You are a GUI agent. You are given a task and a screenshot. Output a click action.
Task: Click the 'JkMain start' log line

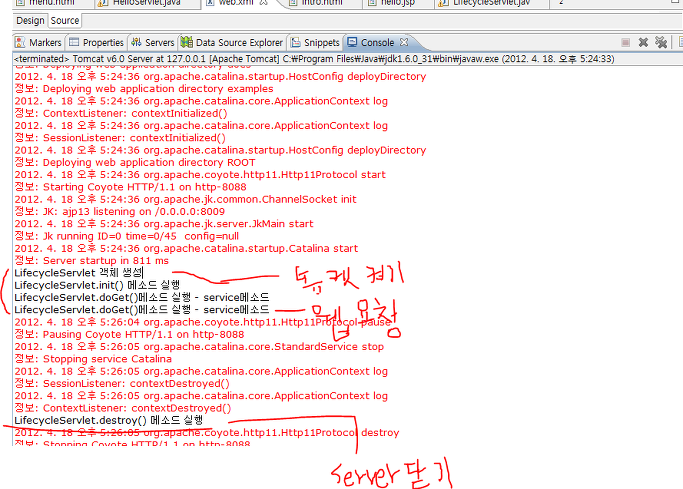point(164,224)
